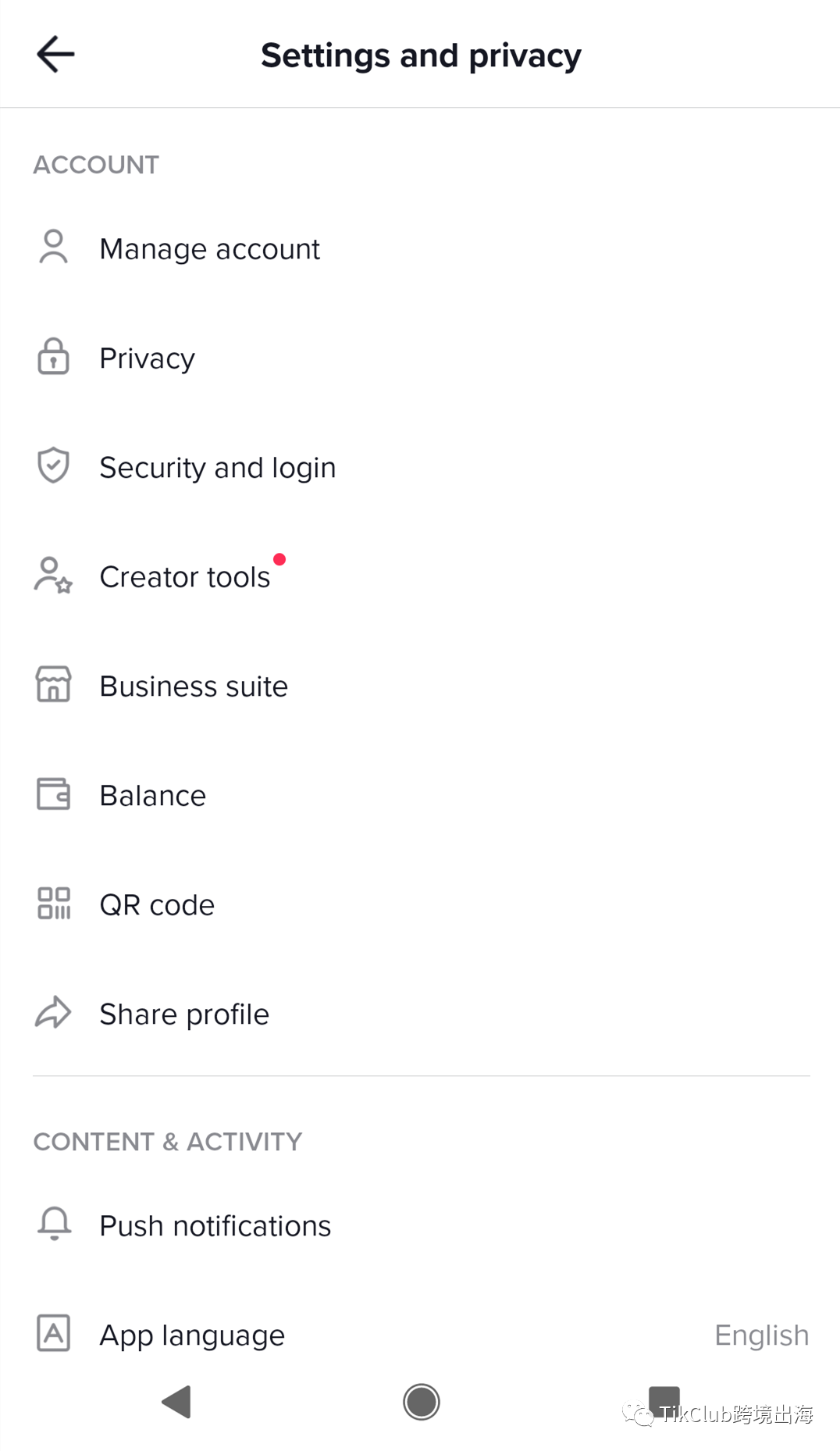View the Balance page
The width and height of the screenshot is (840, 1451).
[420, 795]
